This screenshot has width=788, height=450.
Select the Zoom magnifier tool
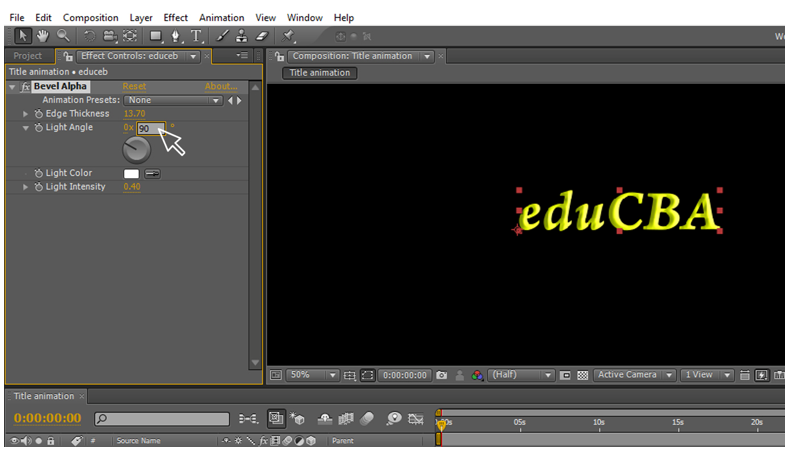[x=63, y=36]
